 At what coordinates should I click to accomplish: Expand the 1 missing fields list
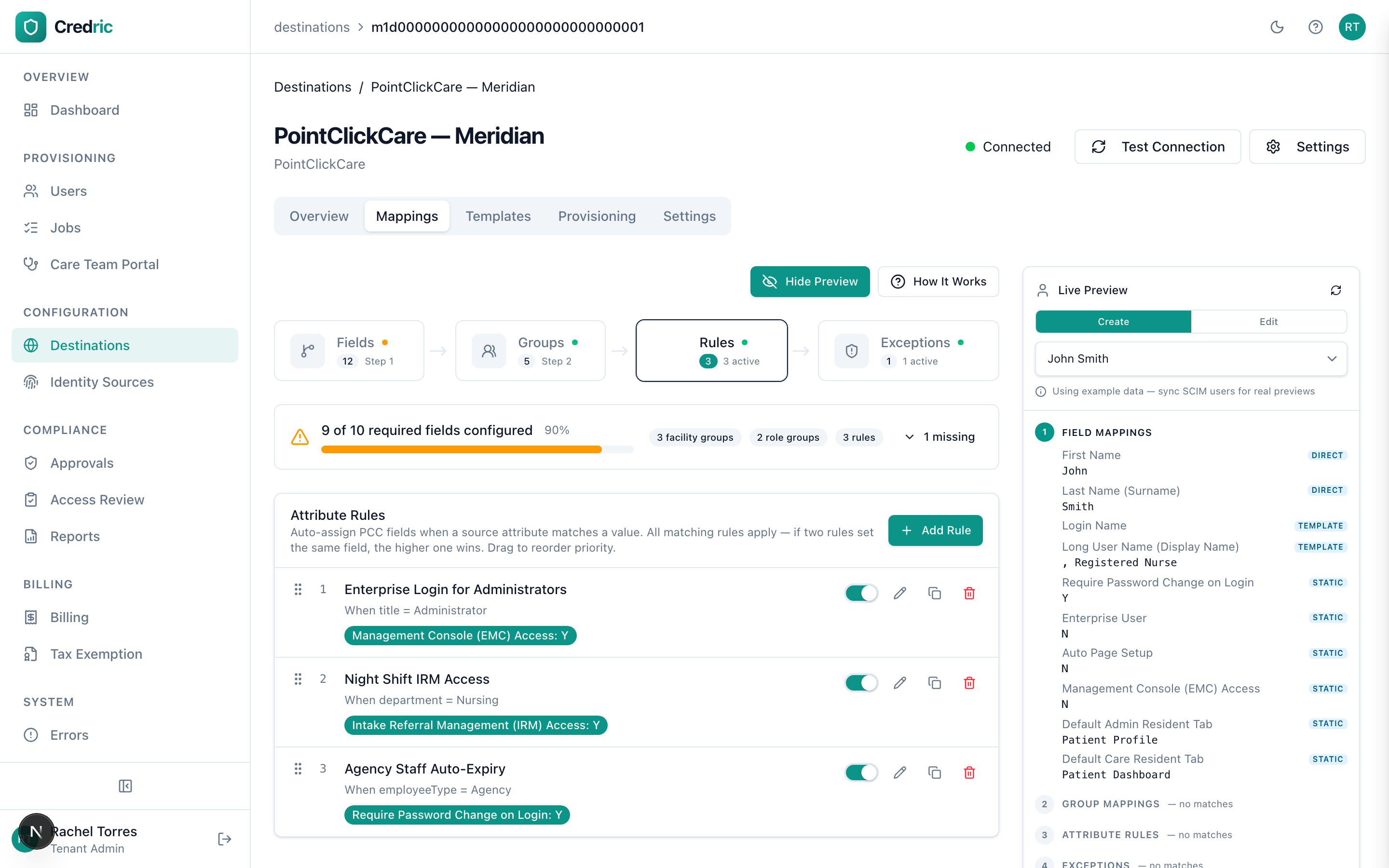tap(940, 437)
